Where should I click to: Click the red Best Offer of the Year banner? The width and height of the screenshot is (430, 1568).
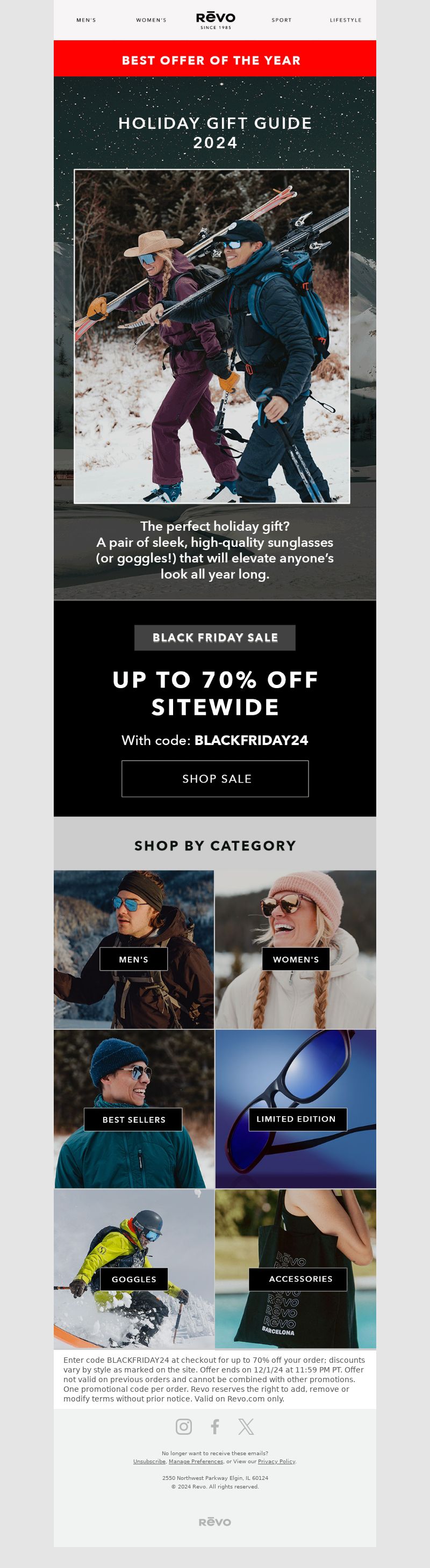(x=215, y=59)
